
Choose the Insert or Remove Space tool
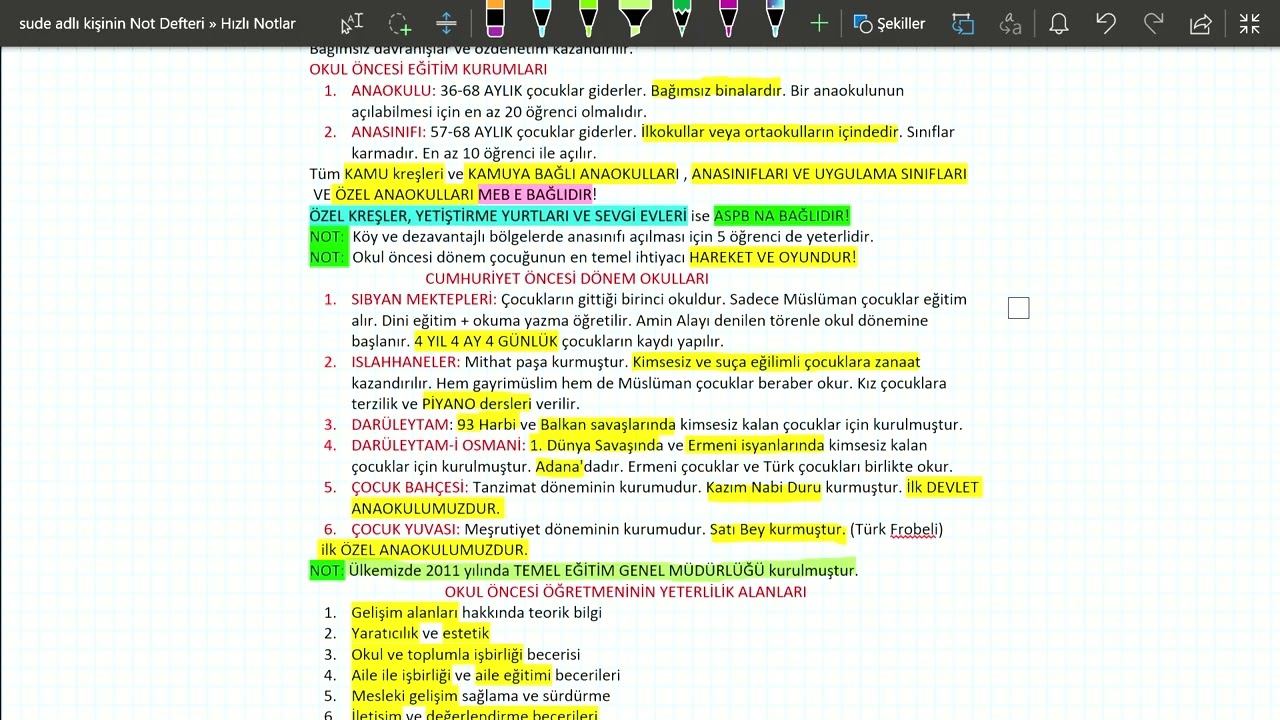(446, 23)
